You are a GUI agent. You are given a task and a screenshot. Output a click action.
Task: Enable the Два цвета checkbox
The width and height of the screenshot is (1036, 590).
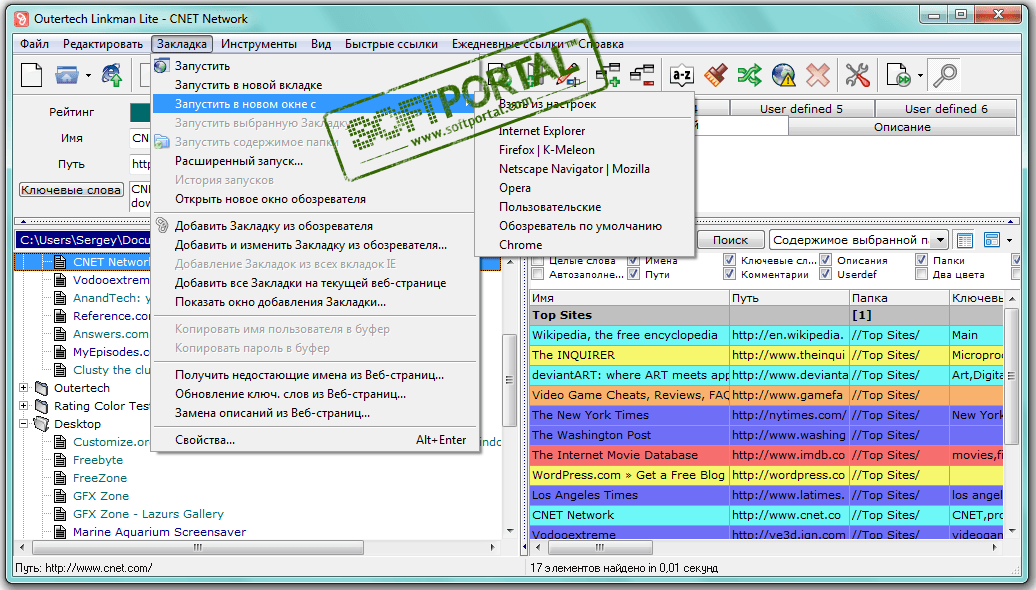(921, 274)
